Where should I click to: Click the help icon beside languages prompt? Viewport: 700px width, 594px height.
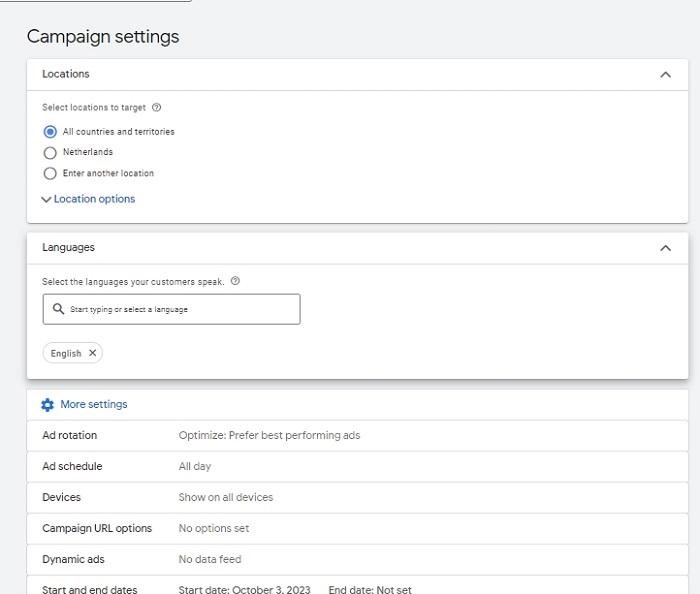click(235, 282)
